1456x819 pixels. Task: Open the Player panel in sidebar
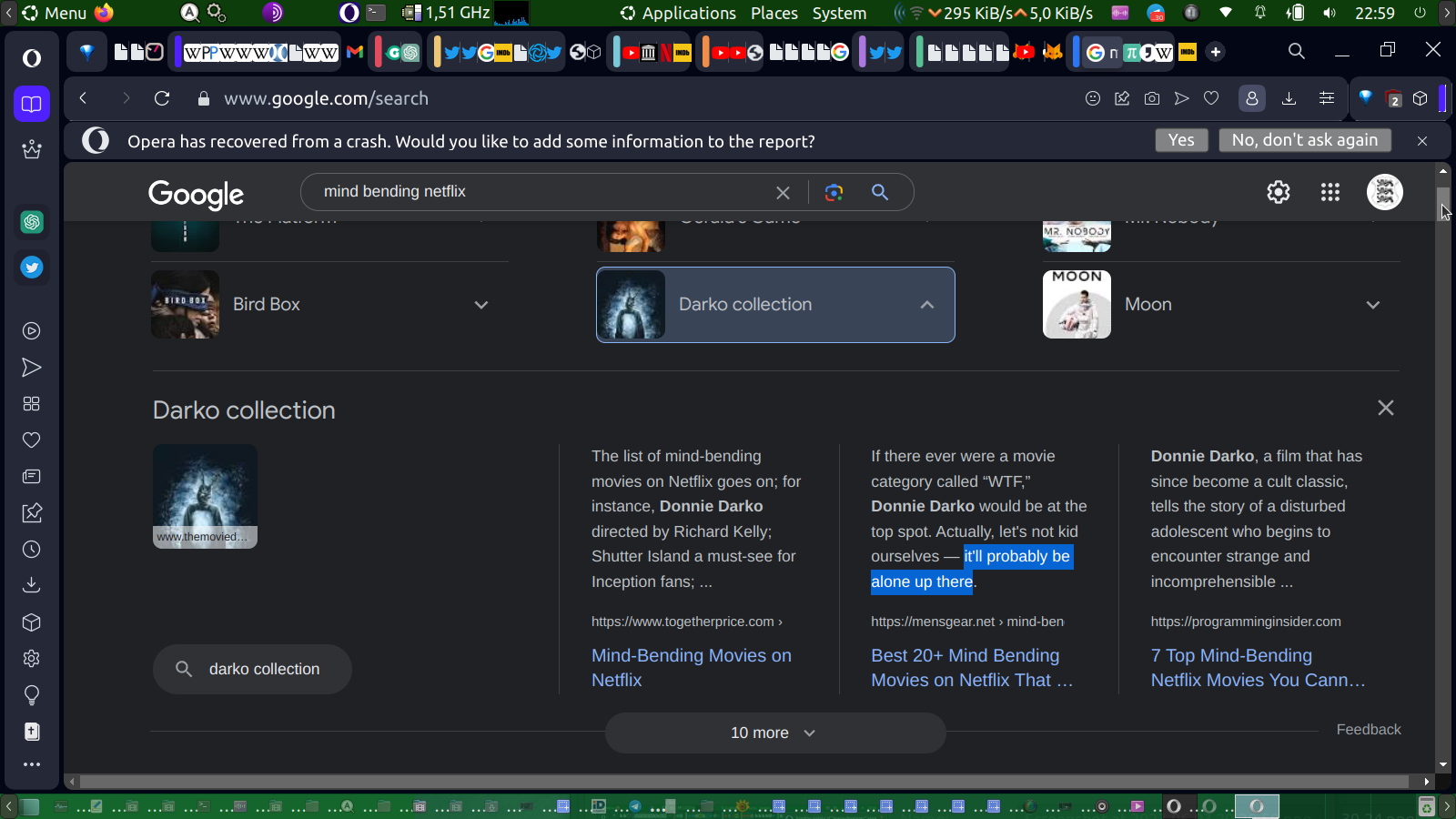coord(32,331)
